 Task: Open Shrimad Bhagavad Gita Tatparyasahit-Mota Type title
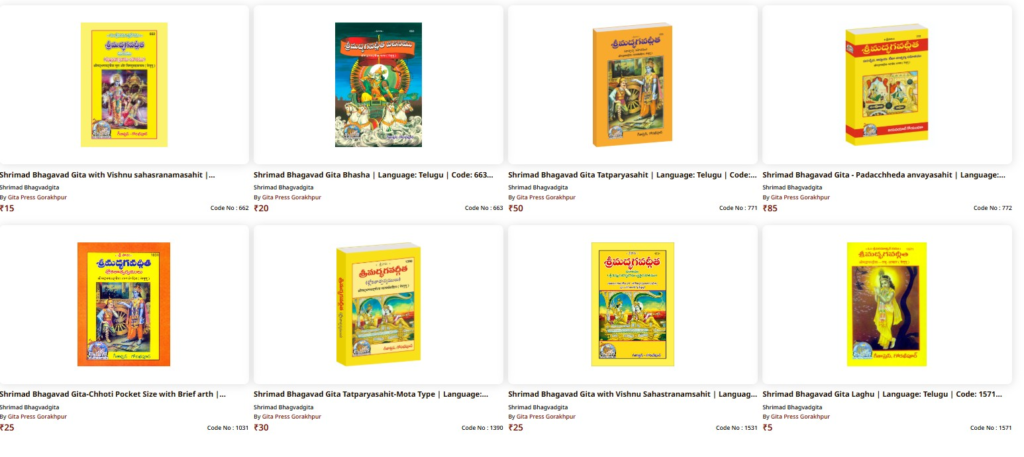(x=371, y=394)
